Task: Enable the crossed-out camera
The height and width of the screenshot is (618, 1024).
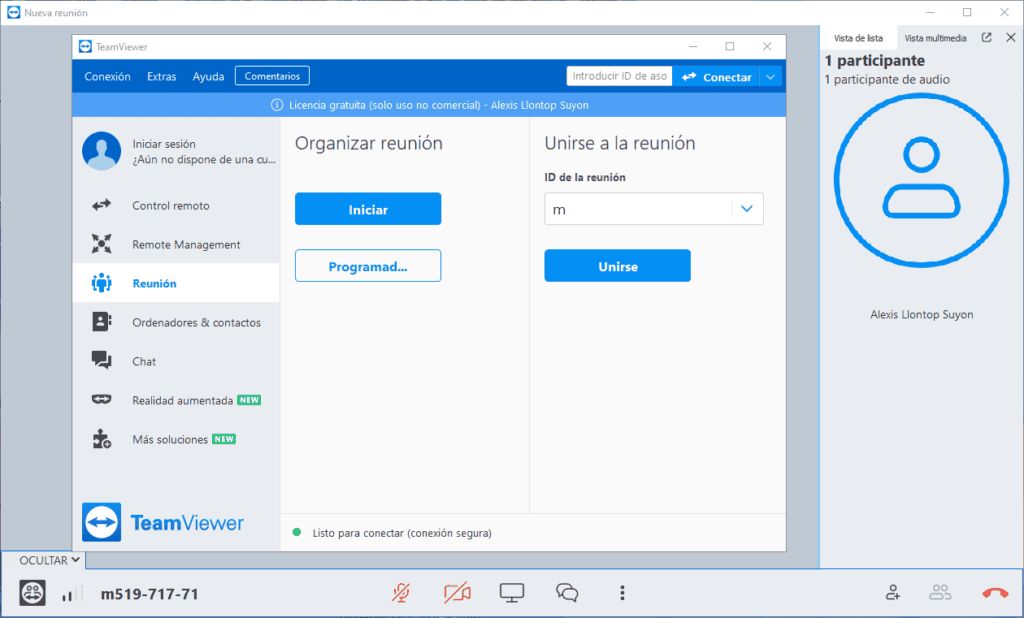Action: tap(457, 593)
